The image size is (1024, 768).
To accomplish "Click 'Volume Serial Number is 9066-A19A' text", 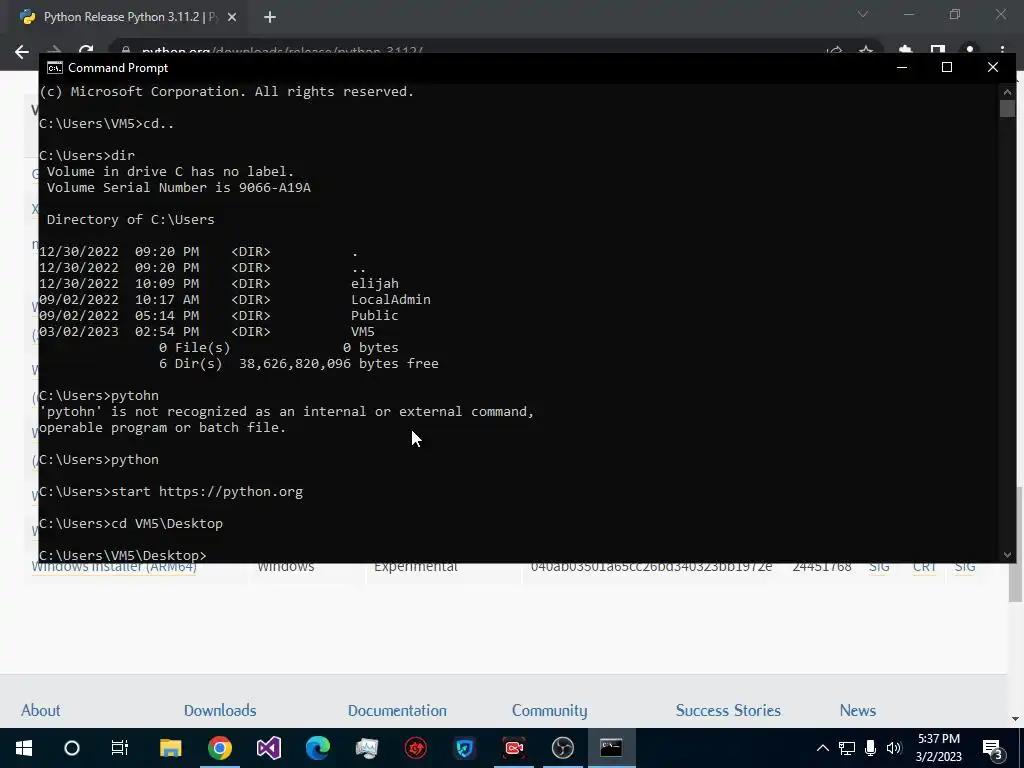I will (179, 188).
